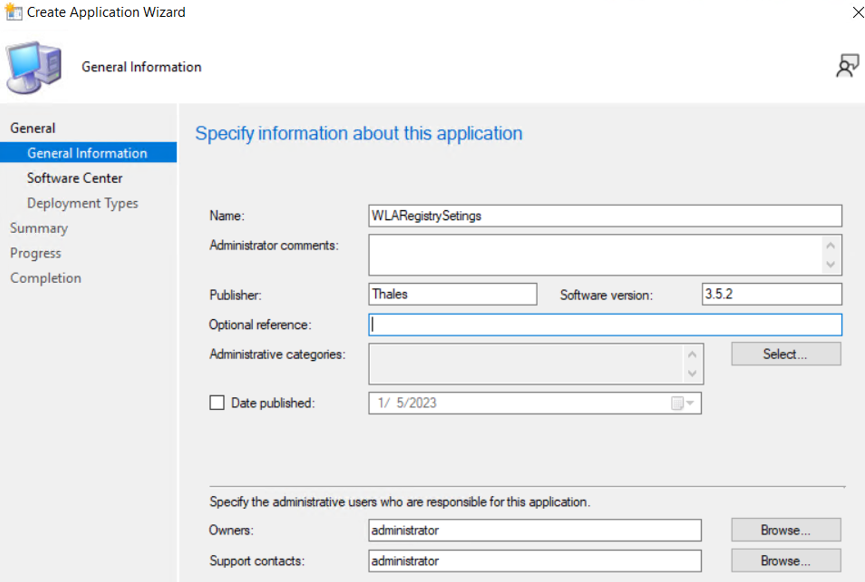Click the 'Administrator comments:' label
The width and height of the screenshot is (865, 582).
click(274, 245)
